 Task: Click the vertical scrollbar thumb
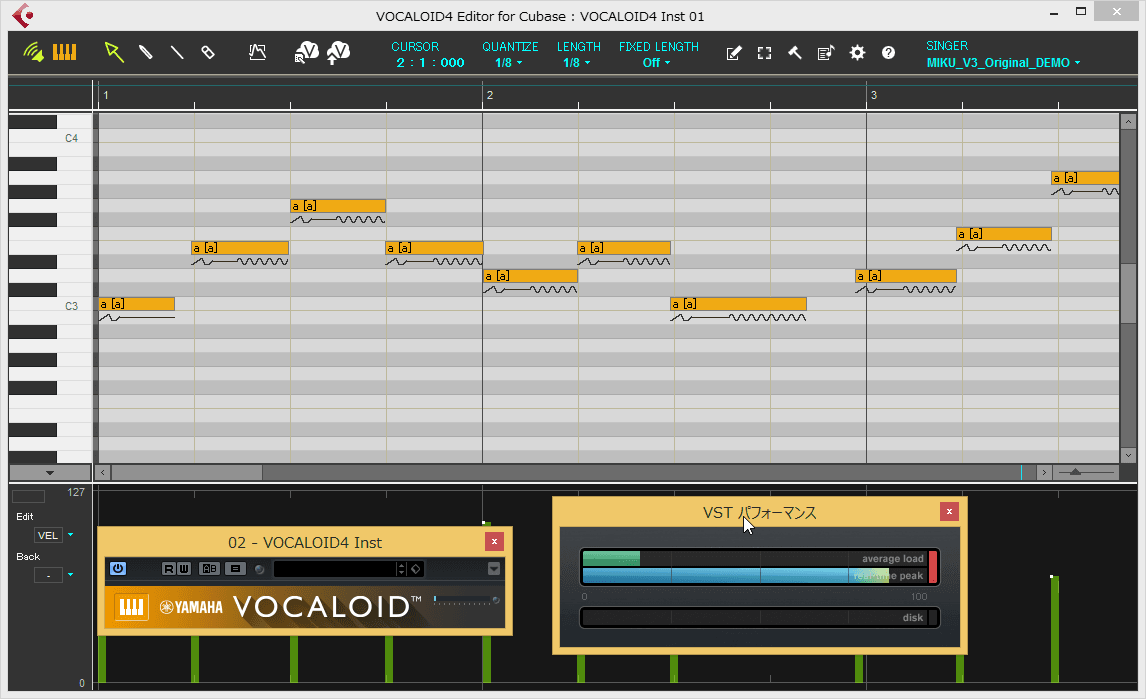pyautogui.click(x=1128, y=292)
